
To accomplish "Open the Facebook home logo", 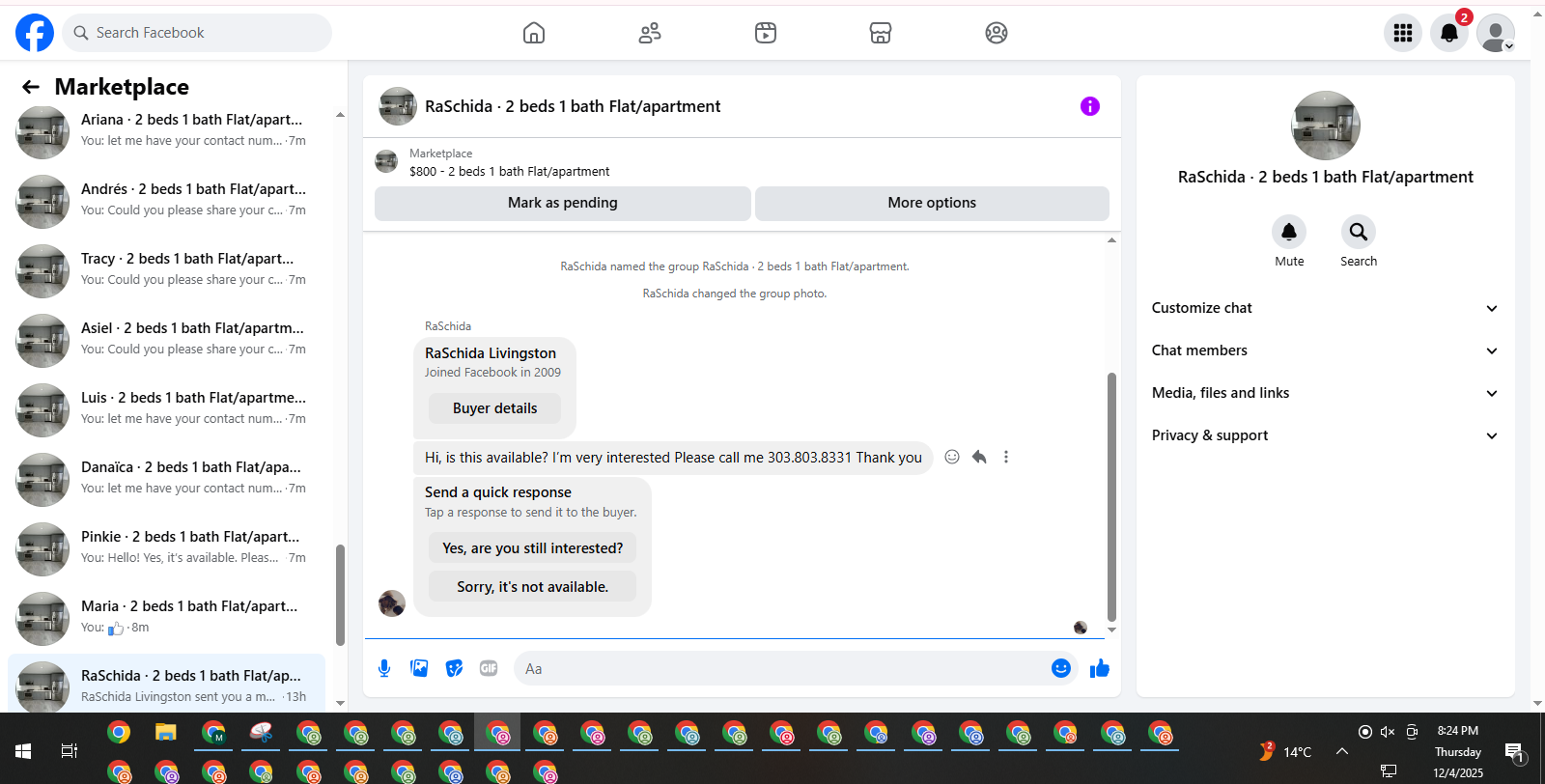I will pyautogui.click(x=35, y=33).
